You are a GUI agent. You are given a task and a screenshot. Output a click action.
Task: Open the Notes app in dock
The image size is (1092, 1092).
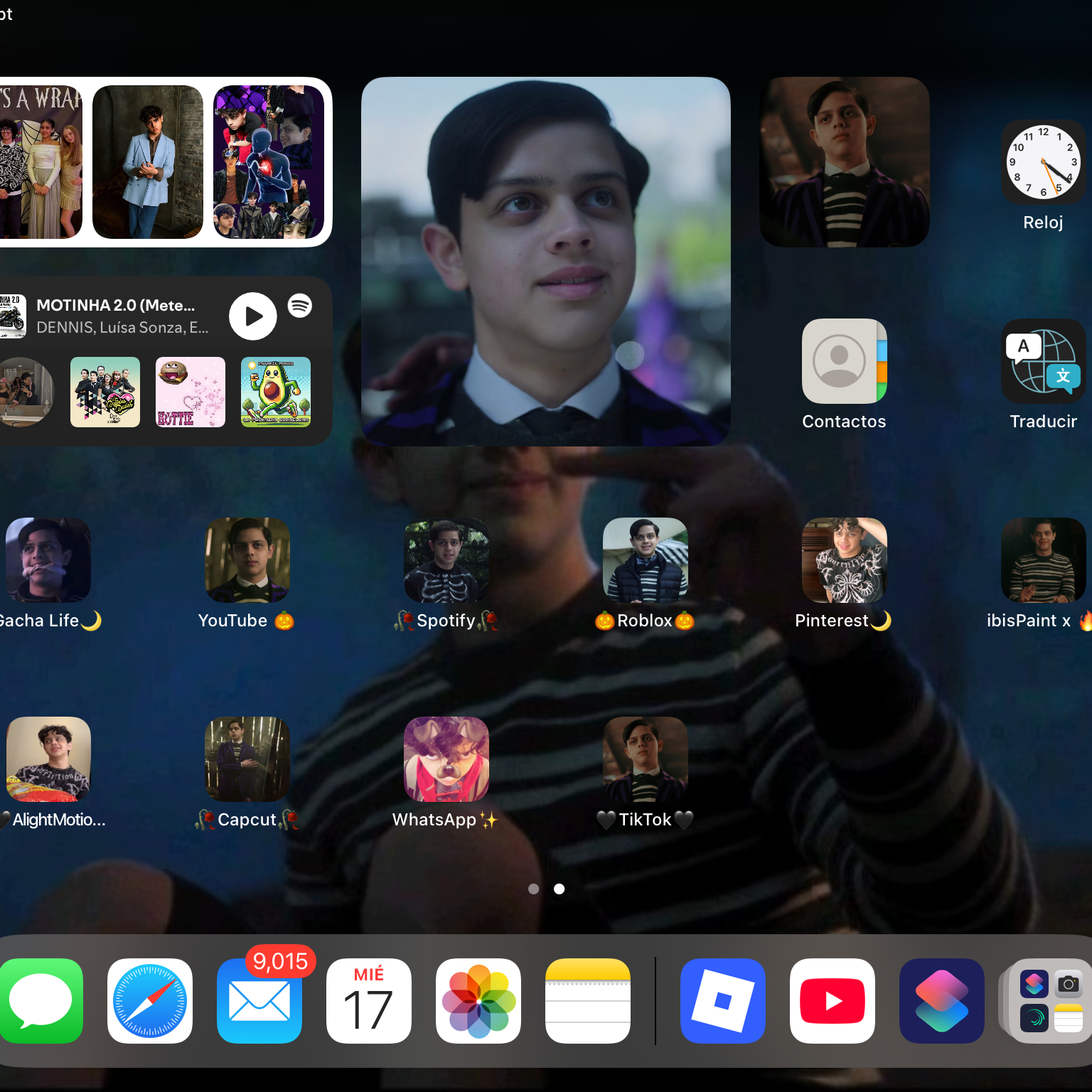(588, 1001)
